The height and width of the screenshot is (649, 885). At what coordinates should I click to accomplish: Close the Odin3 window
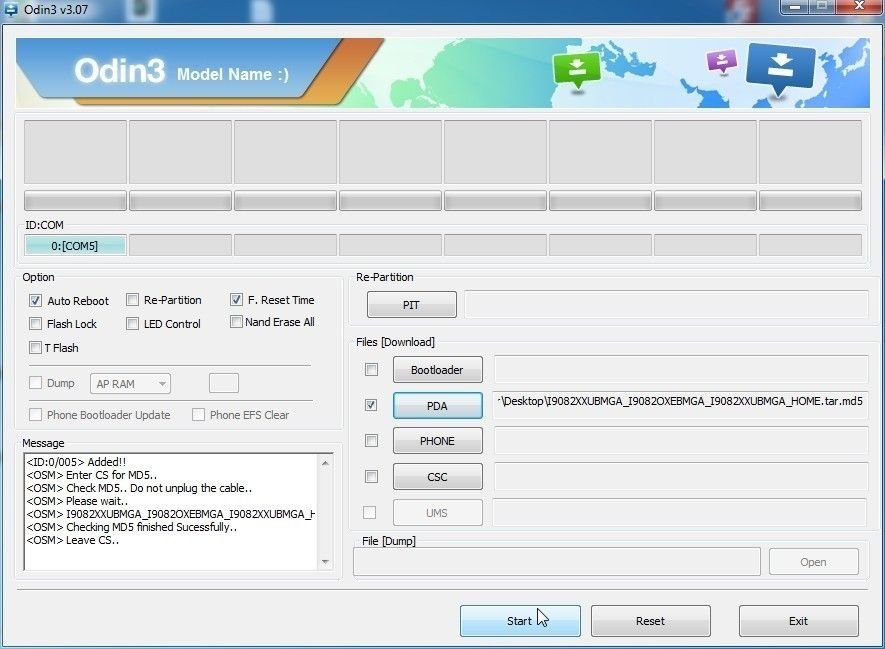[x=859, y=6]
